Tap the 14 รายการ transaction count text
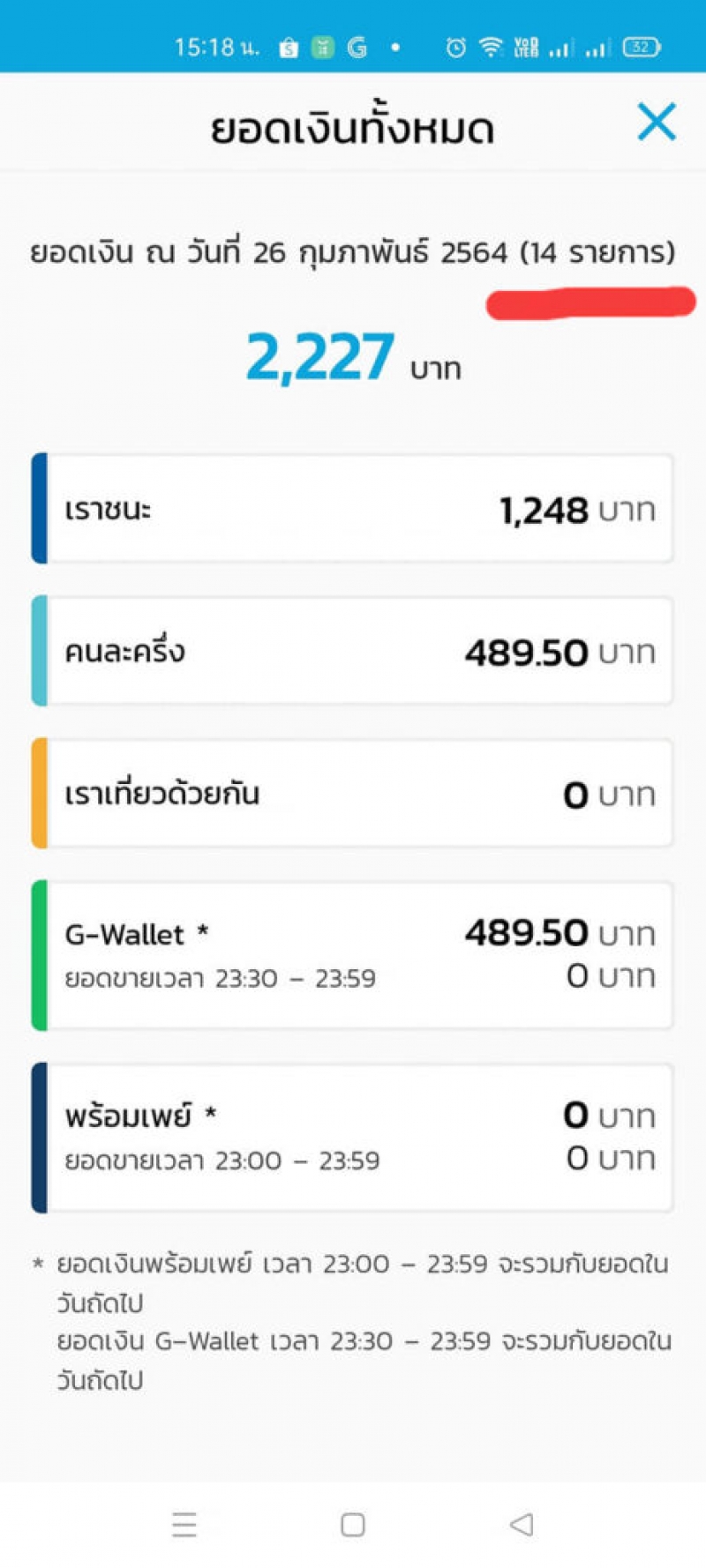This screenshot has height=1568, width=706. click(597, 253)
